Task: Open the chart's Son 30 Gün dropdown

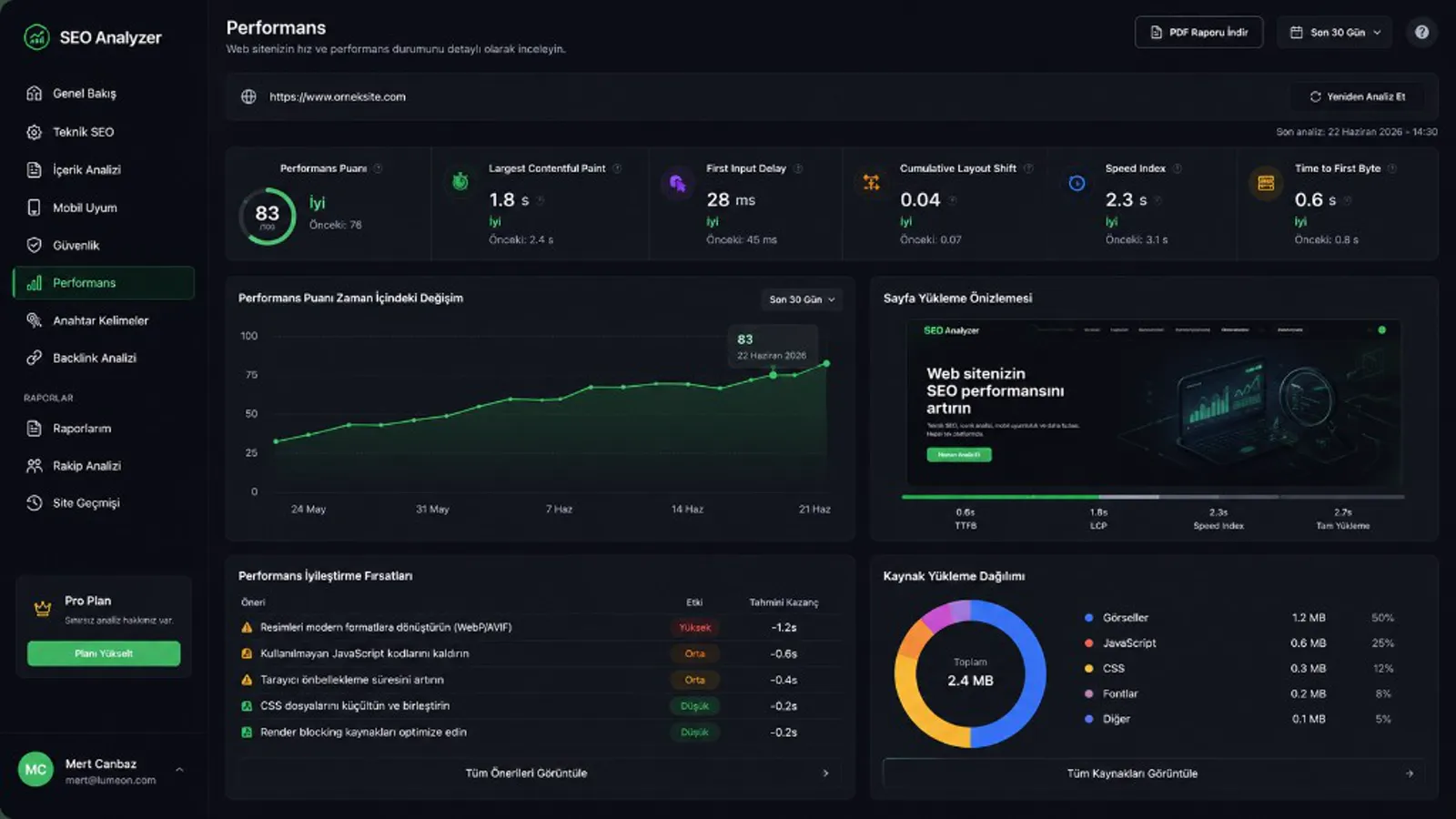Action: (802, 299)
